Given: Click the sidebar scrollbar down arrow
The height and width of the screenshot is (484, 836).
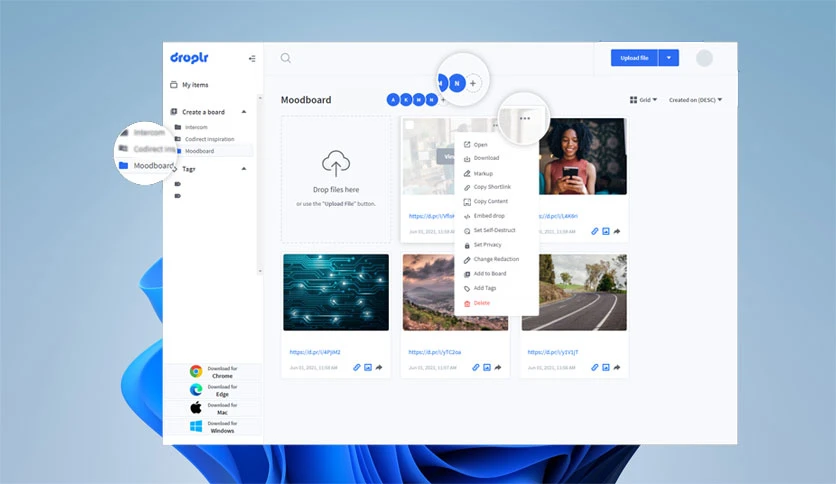Looking at the screenshot, I should tap(260, 271).
